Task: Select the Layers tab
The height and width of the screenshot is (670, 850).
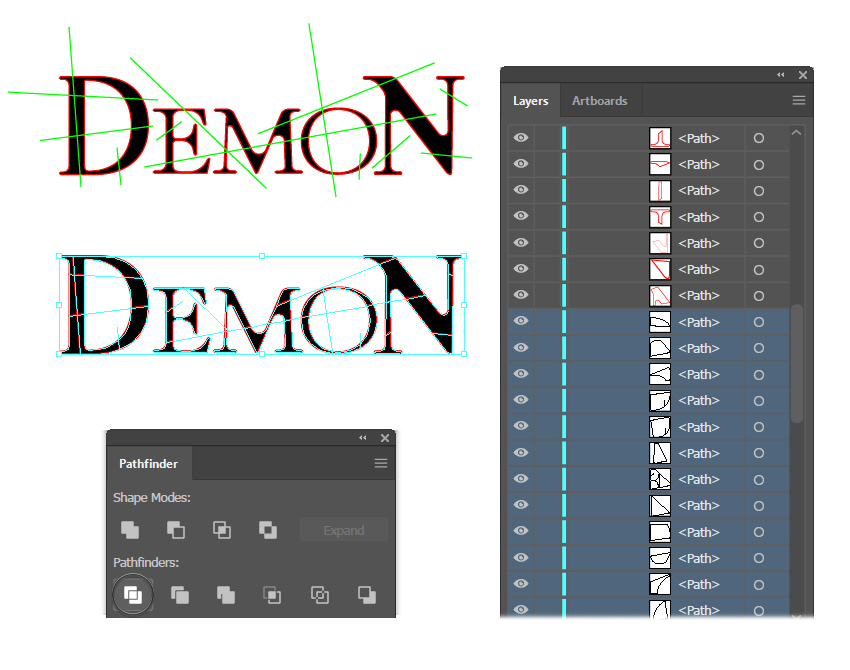Action: pos(530,101)
